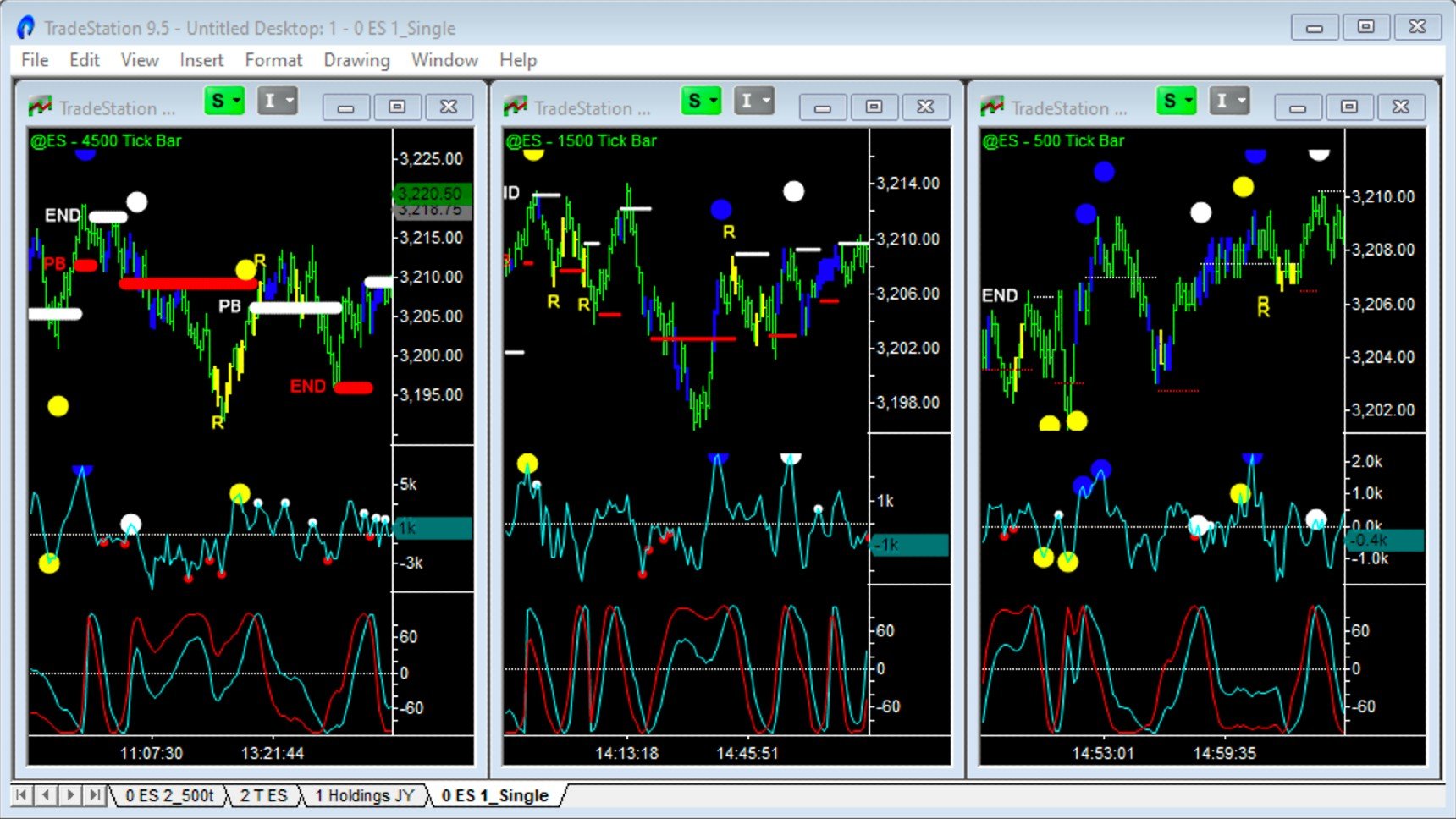
Task: Click 11:07:30 time label on 4500 Tick axis
Action: [151, 753]
